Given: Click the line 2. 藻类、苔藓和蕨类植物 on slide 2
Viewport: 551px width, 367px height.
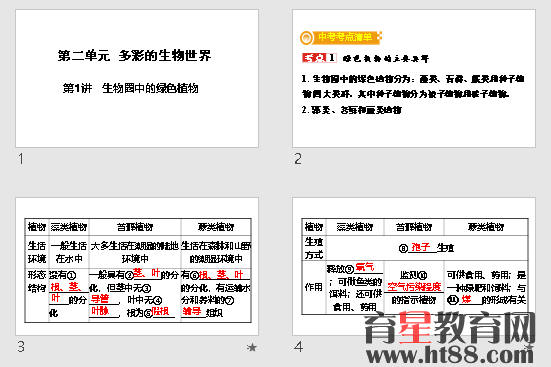Looking at the screenshot, I should [351, 110].
